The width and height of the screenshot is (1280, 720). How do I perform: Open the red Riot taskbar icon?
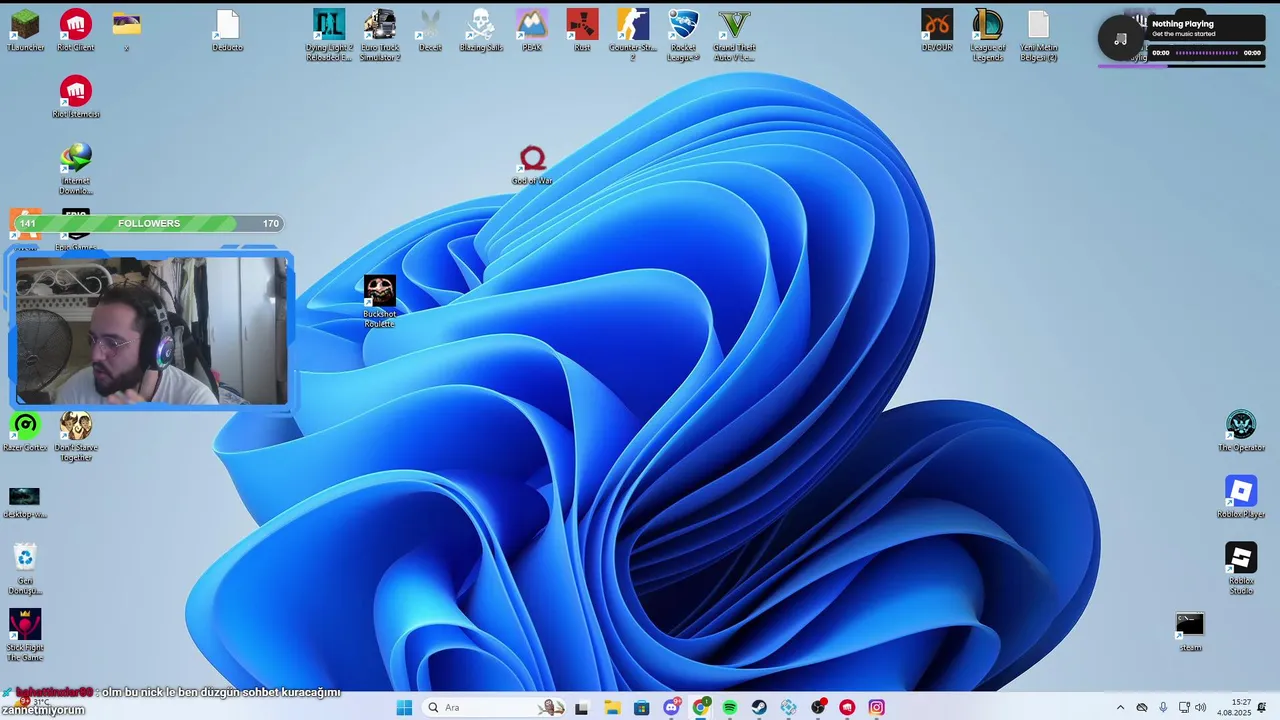coord(847,707)
